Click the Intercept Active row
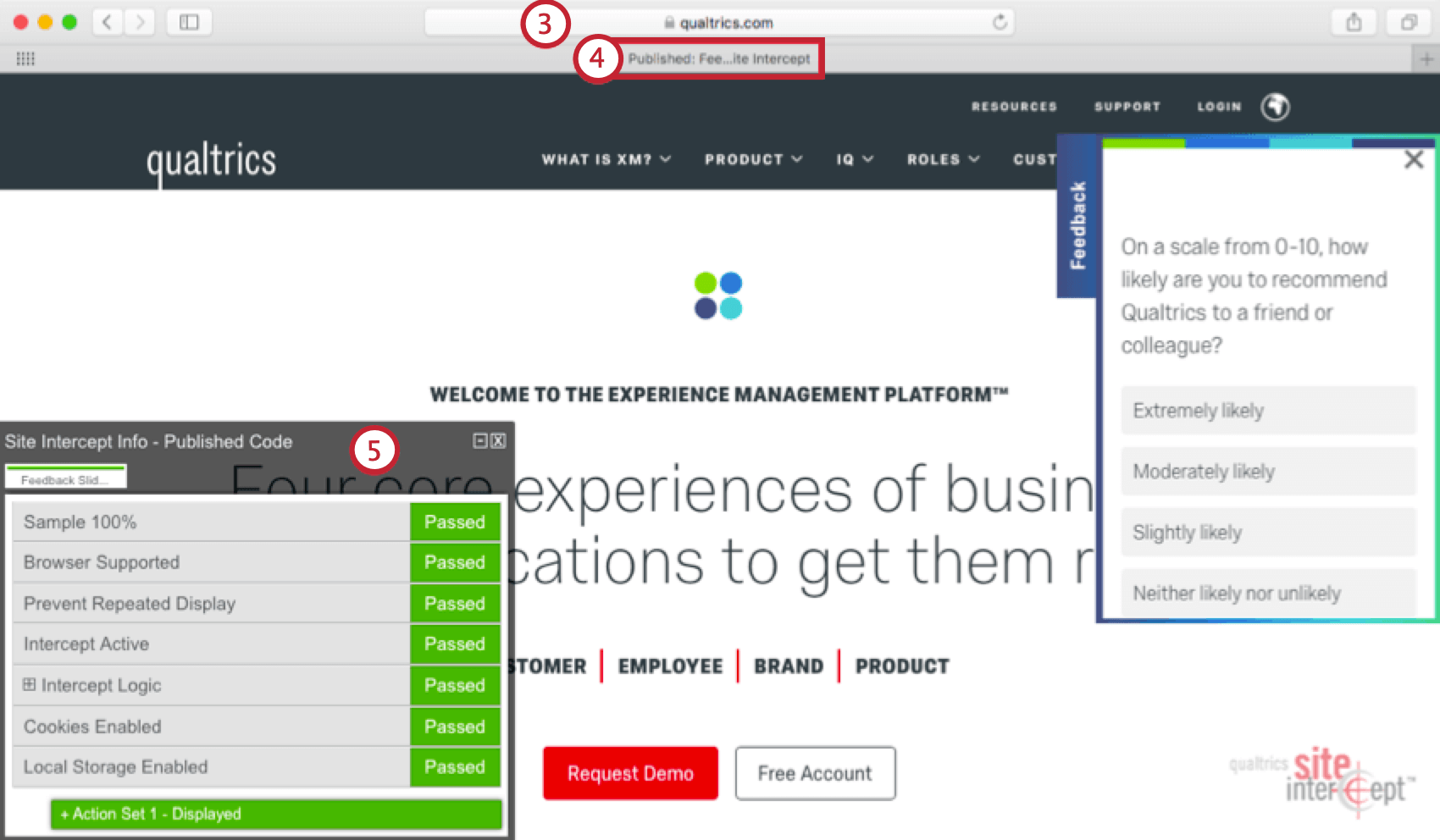Image resolution: width=1440 pixels, height=840 pixels. click(256, 644)
